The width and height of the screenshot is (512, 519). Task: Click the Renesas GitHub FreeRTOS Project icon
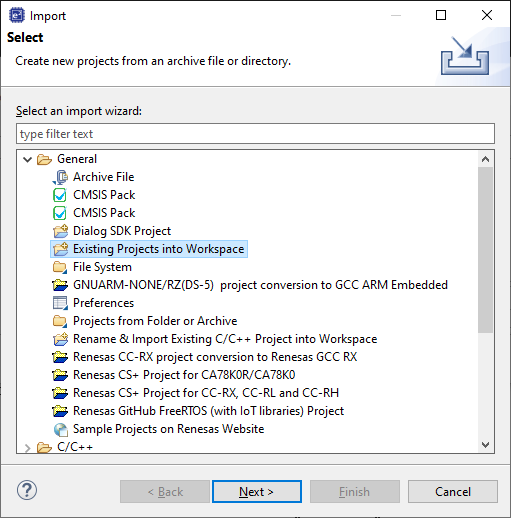pos(60,411)
